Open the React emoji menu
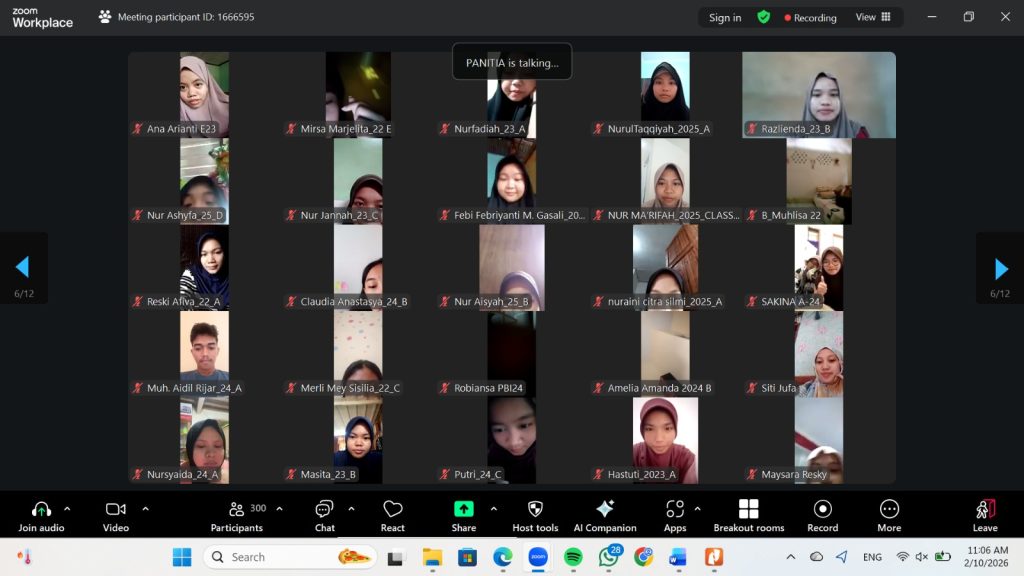1024x576 pixels. [x=393, y=515]
